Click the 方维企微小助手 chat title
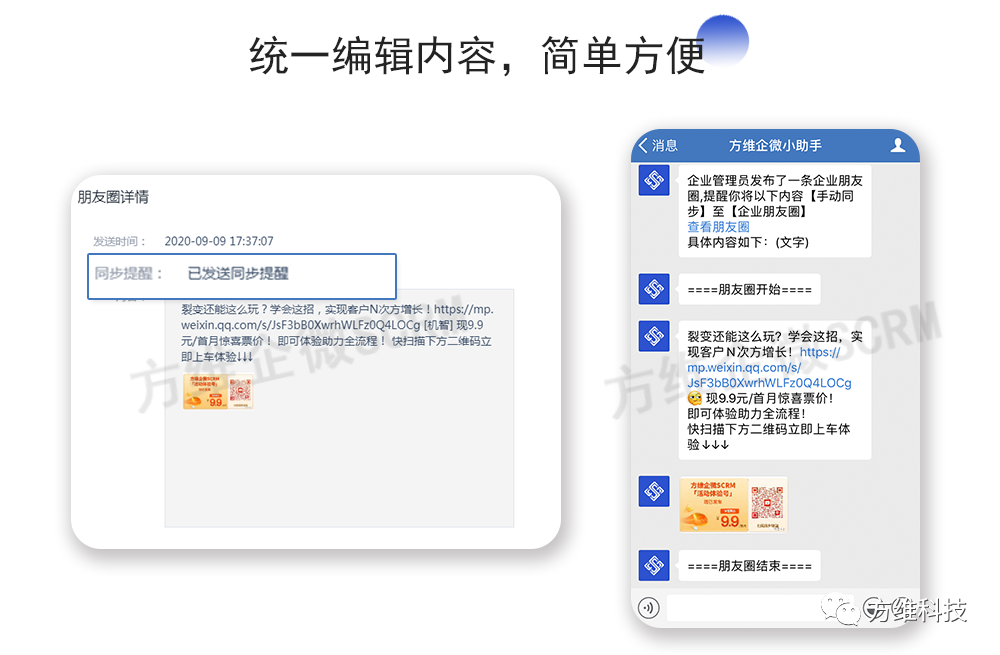1000x655 pixels. click(775, 146)
